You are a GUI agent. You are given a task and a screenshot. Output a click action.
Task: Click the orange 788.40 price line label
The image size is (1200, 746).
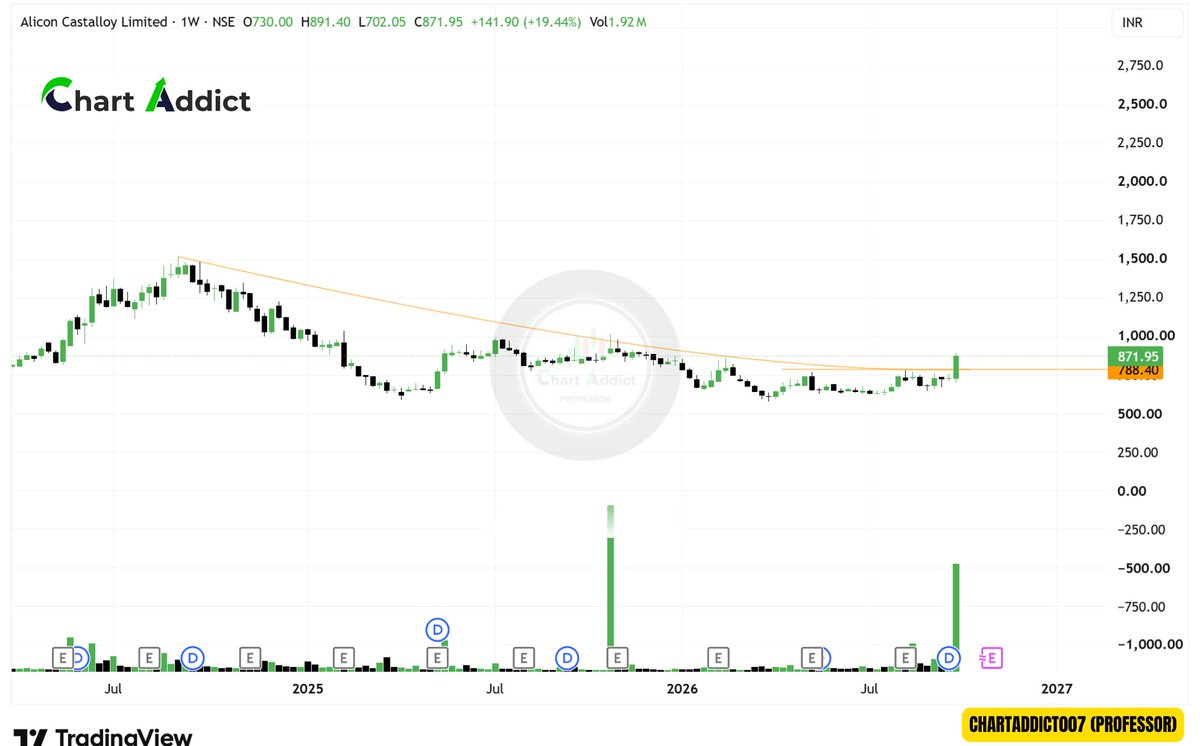coord(1137,371)
